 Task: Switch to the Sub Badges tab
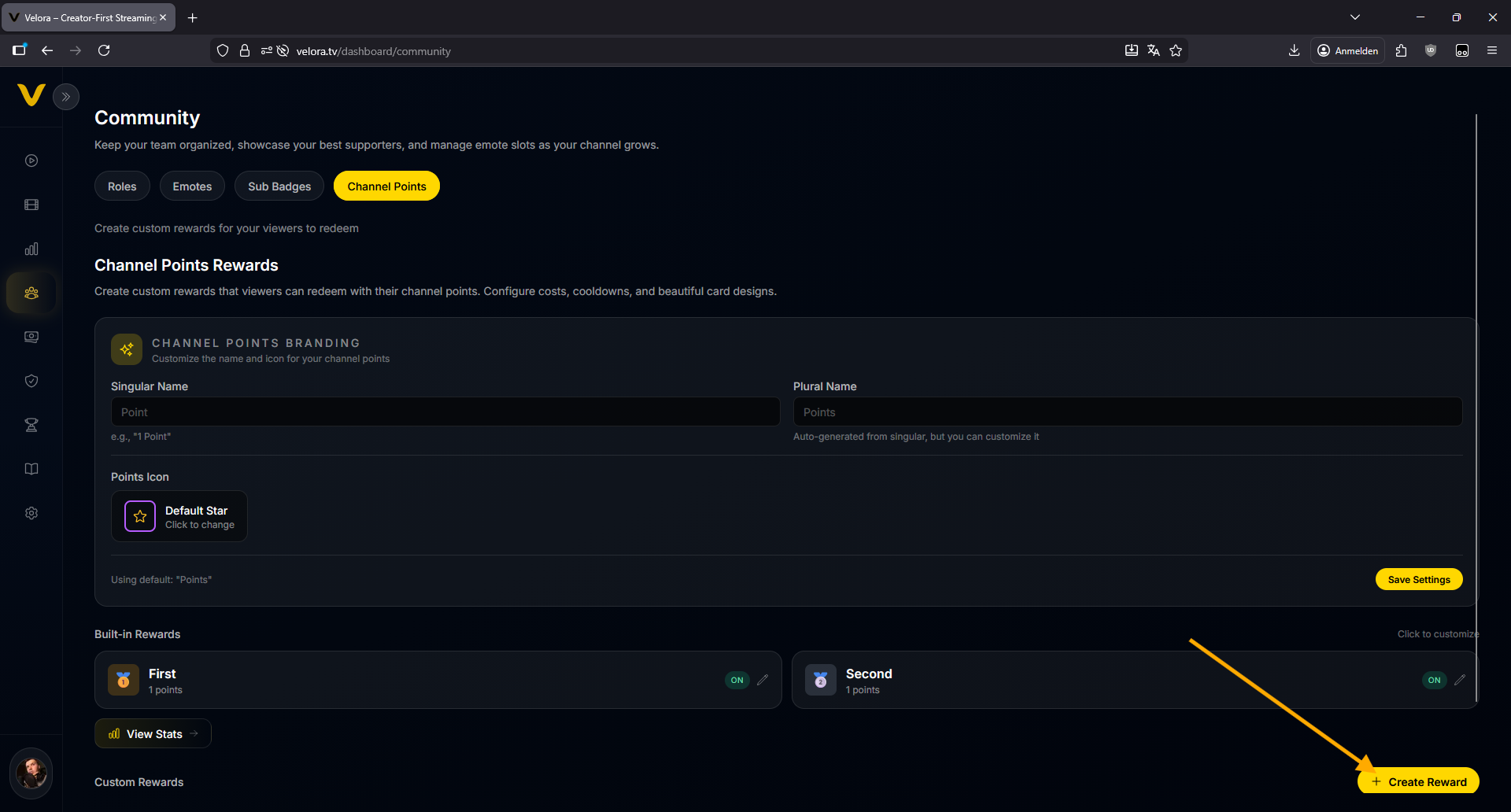coord(279,186)
